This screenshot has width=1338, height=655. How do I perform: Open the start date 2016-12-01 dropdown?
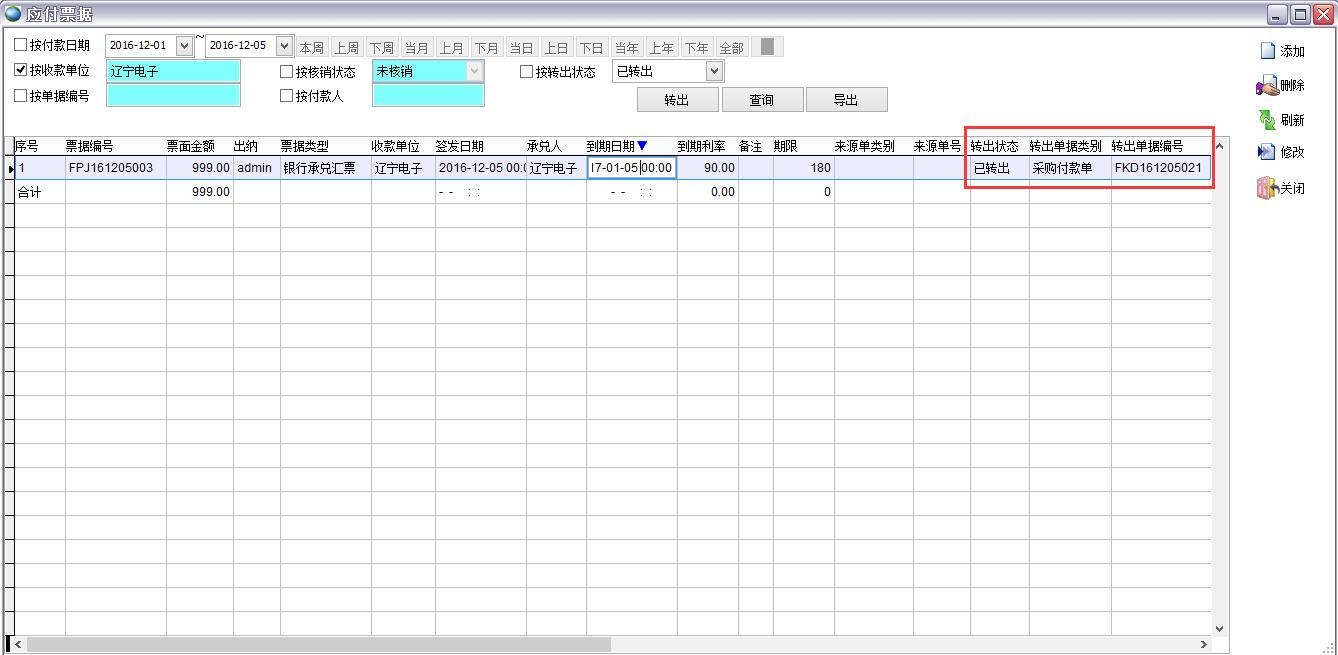[184, 46]
